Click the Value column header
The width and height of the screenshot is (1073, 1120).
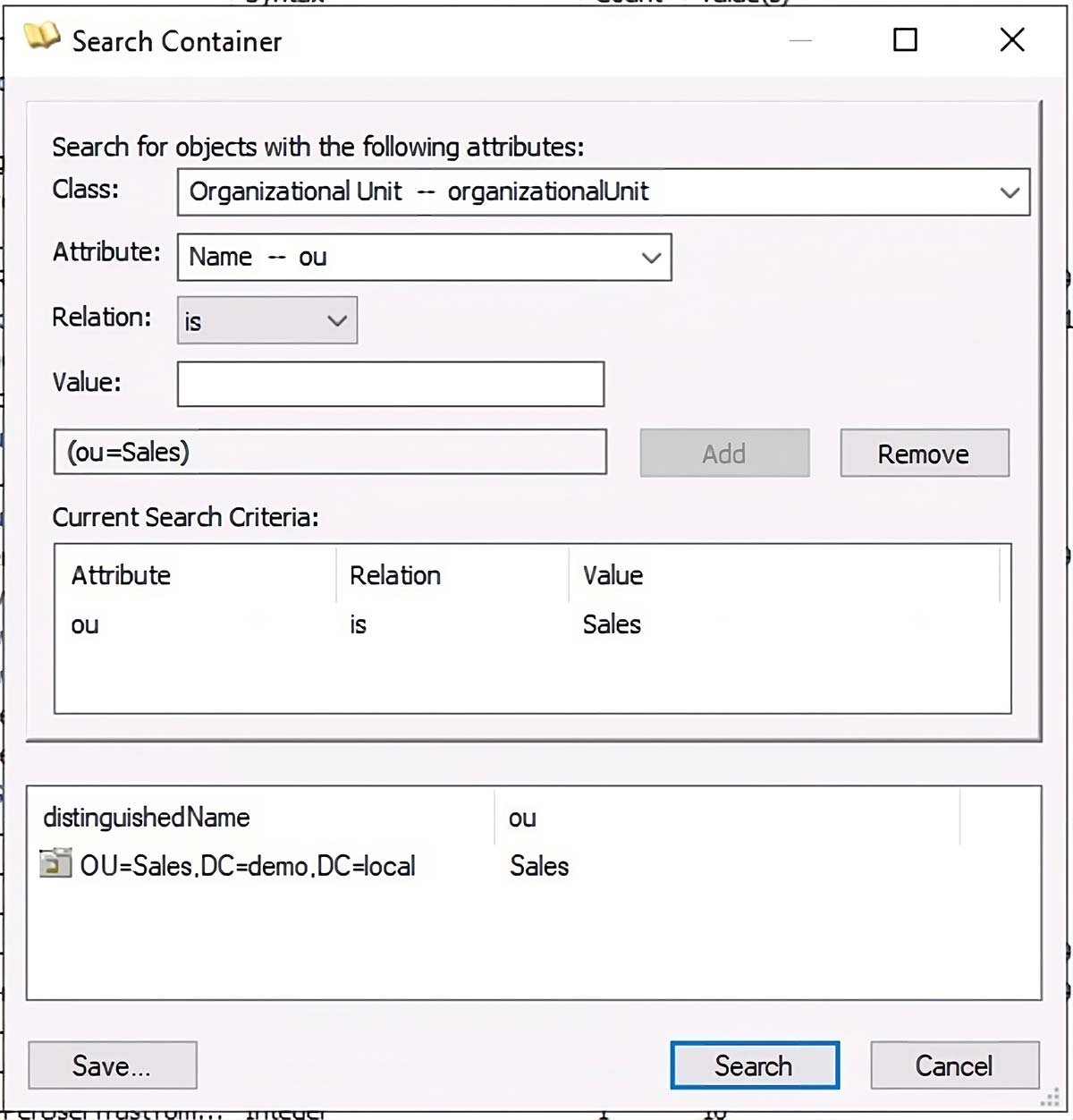[x=613, y=575]
